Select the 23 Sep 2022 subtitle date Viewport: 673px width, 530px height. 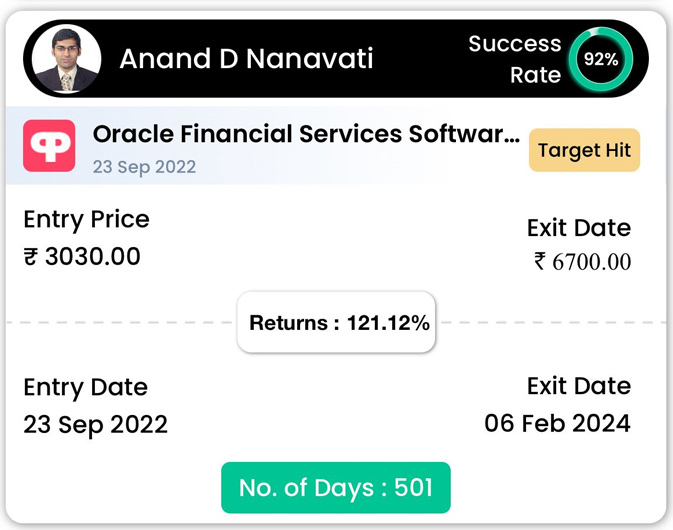[144, 167]
